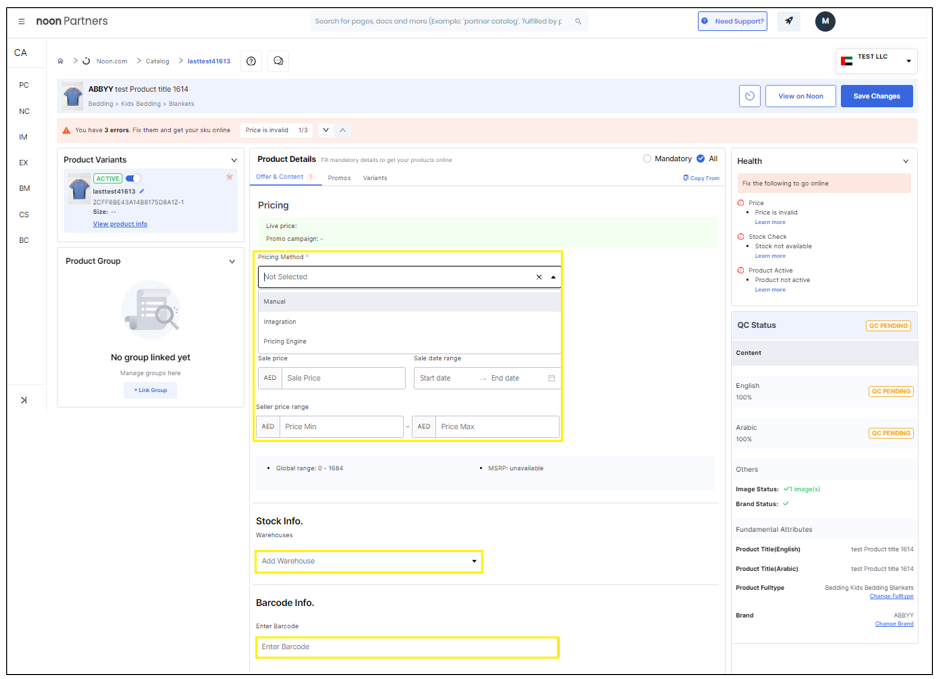946x679 pixels.
Task: Clear the Pricing Method selection with the X
Action: click(539, 277)
